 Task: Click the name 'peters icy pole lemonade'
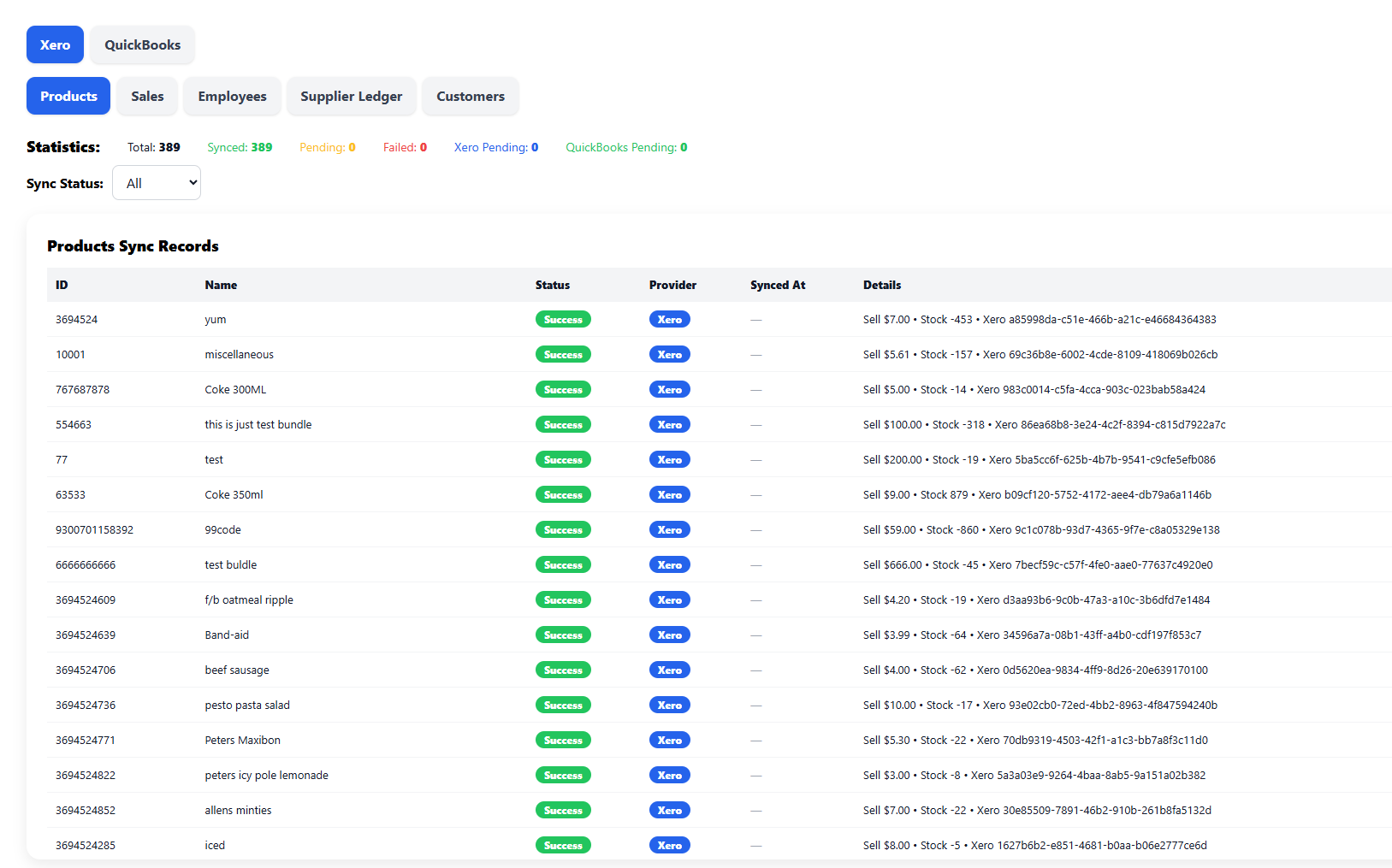point(266,775)
